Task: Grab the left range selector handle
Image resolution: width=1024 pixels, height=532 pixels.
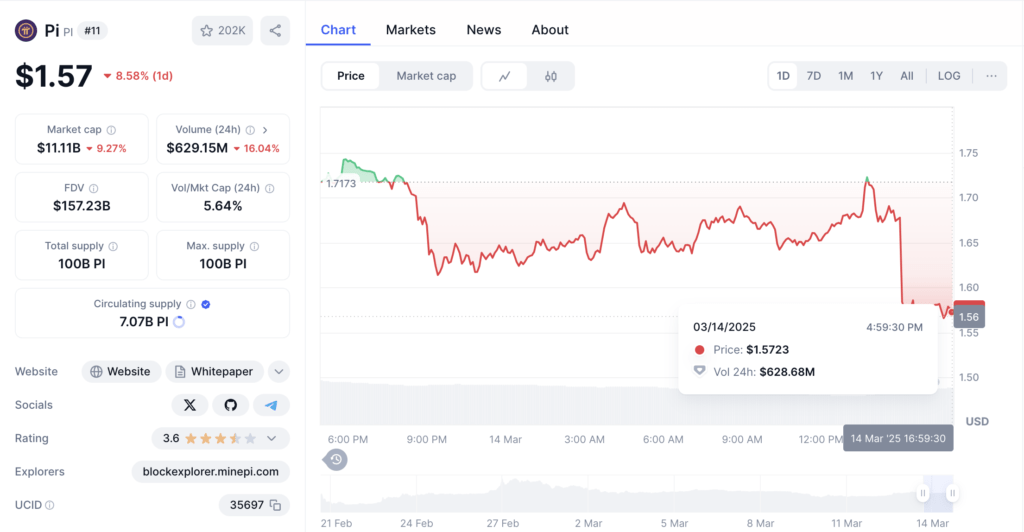Action: pos(923,493)
